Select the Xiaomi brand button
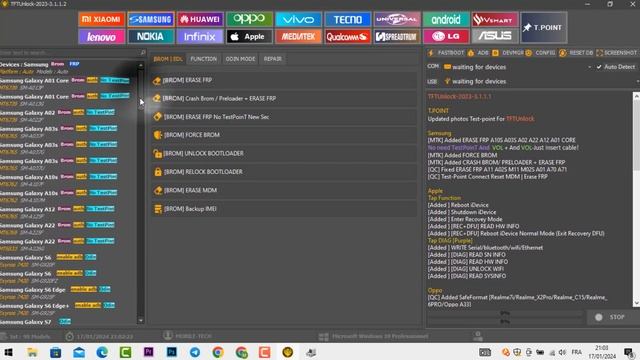The height and width of the screenshot is (360, 640). (101, 19)
